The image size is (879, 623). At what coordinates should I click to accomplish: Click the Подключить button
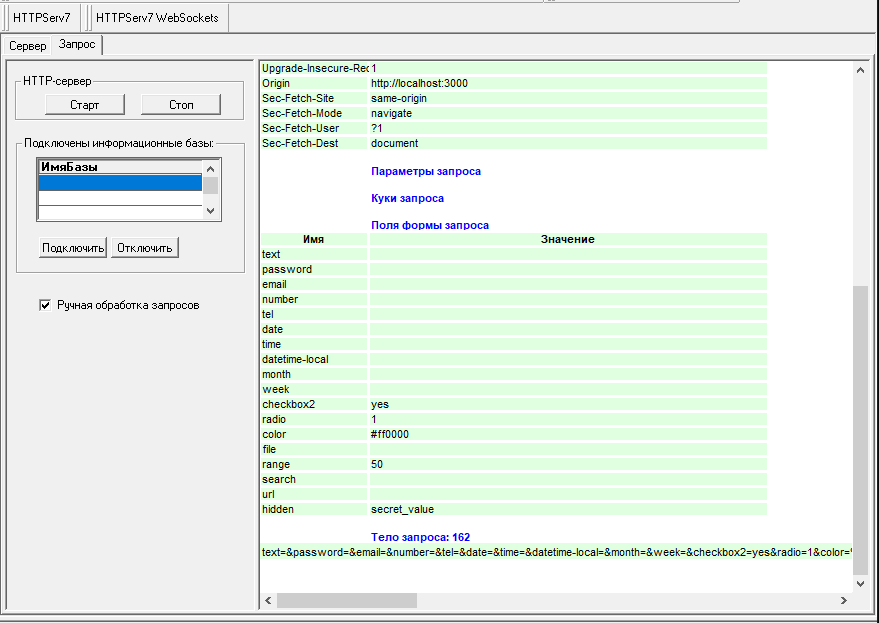73,248
